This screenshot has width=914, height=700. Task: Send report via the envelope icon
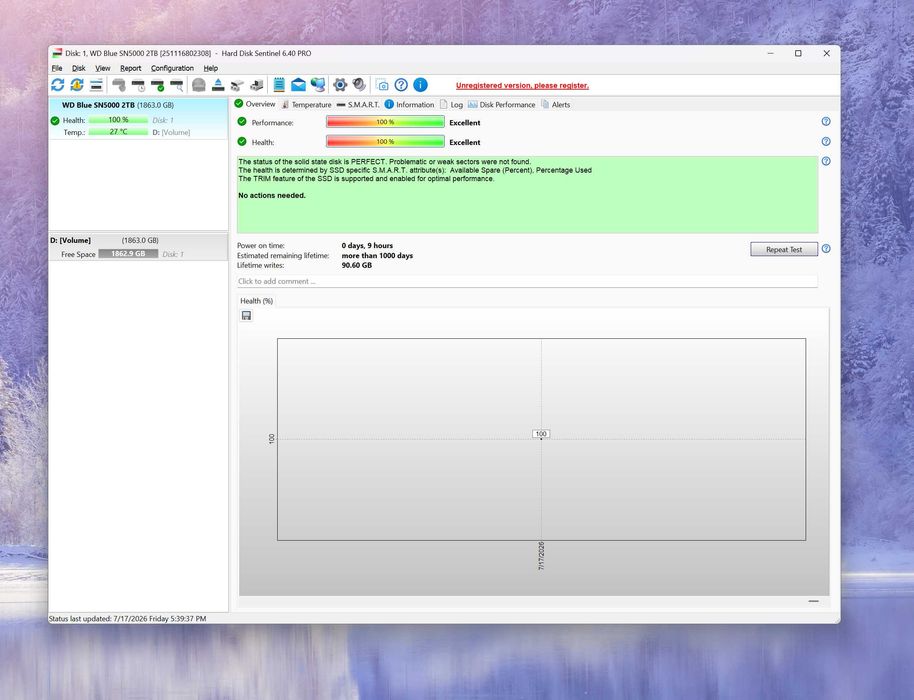(x=298, y=85)
